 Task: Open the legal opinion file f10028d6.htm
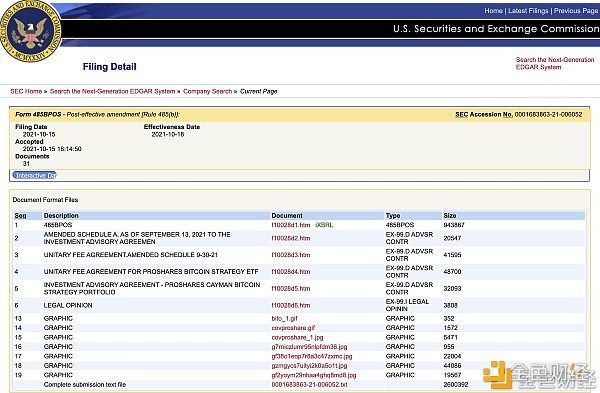tap(290, 305)
